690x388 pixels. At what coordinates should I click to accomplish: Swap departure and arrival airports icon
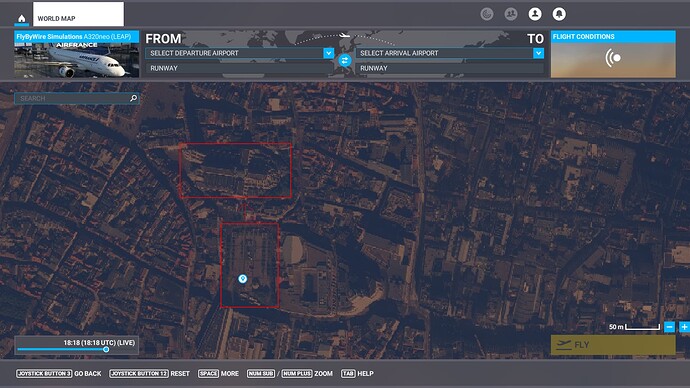click(345, 60)
